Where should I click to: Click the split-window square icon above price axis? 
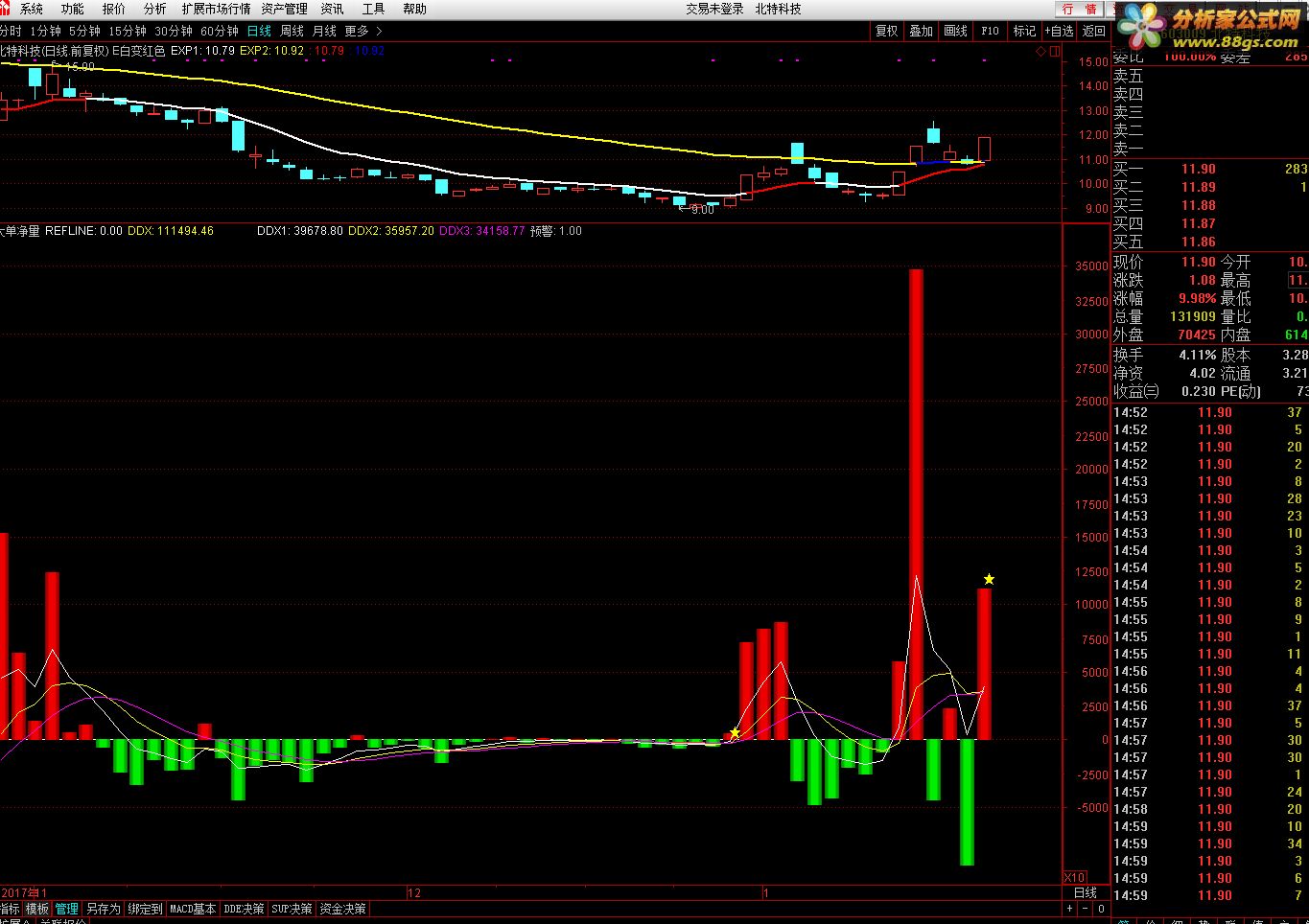(x=1055, y=51)
